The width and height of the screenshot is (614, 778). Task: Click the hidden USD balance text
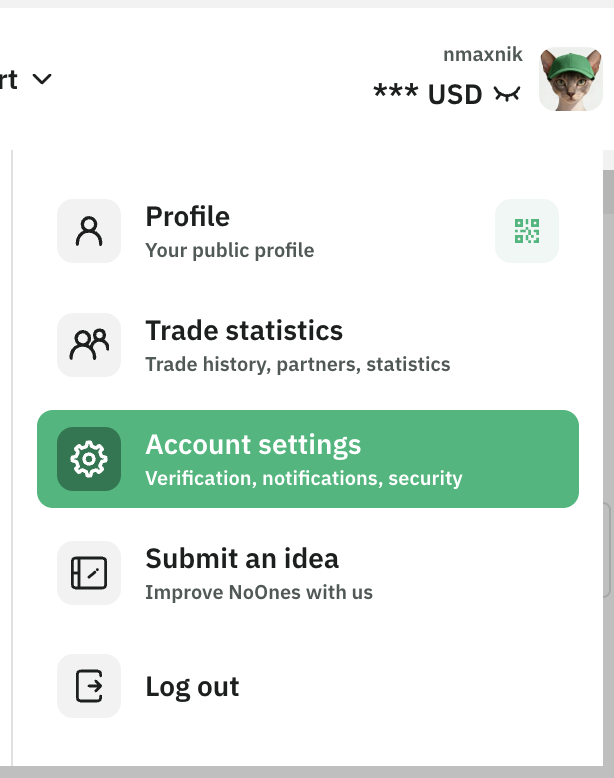[x=428, y=94]
